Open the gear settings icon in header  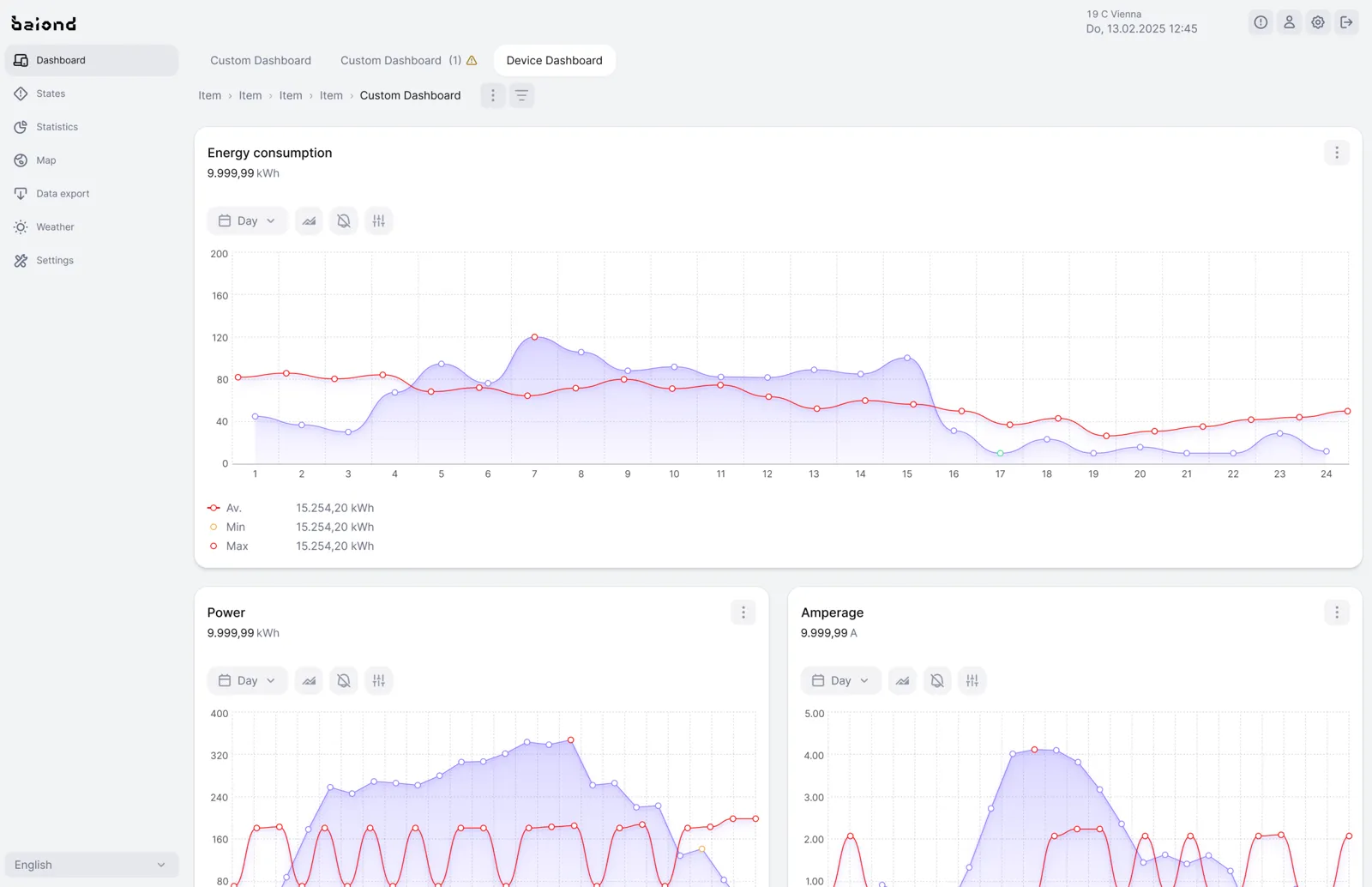[1318, 22]
